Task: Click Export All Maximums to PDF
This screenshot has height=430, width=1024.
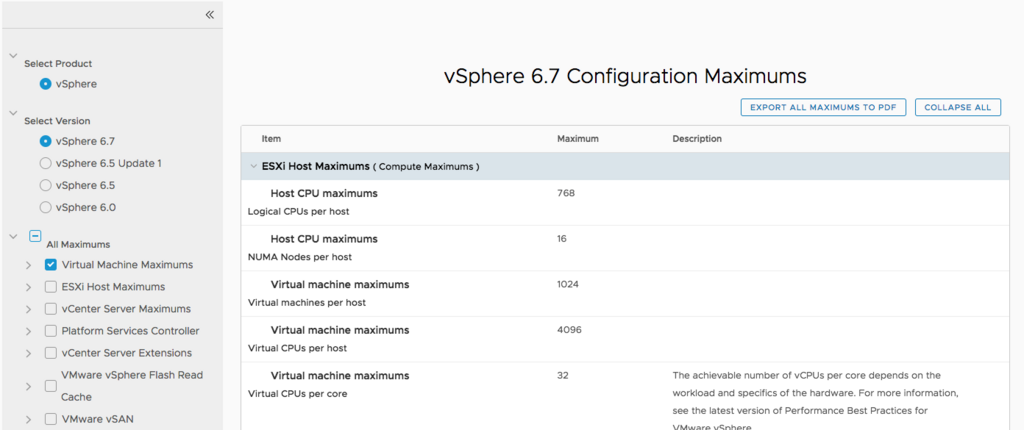Action: click(823, 108)
